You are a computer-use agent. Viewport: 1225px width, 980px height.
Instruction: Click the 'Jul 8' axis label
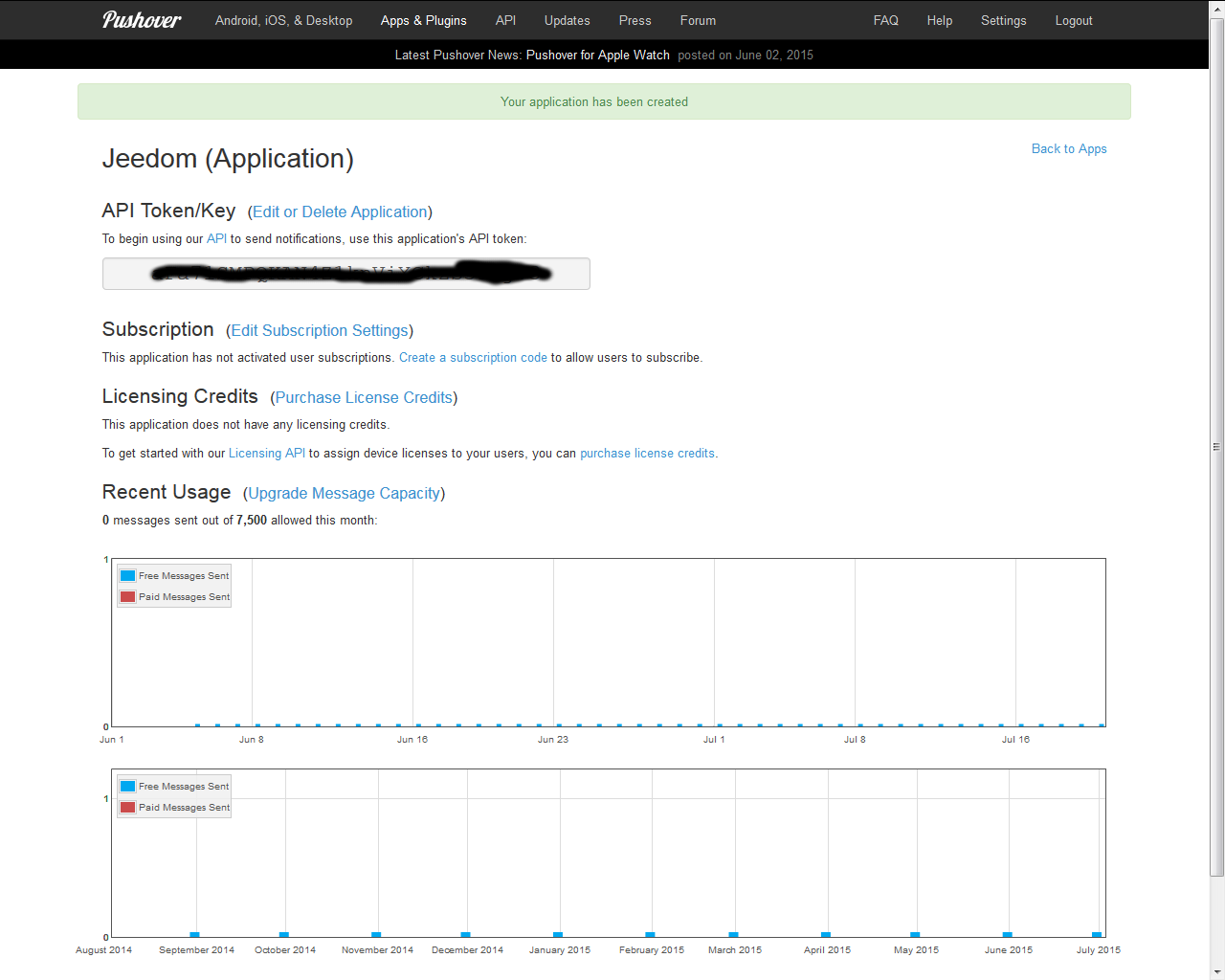(855, 739)
